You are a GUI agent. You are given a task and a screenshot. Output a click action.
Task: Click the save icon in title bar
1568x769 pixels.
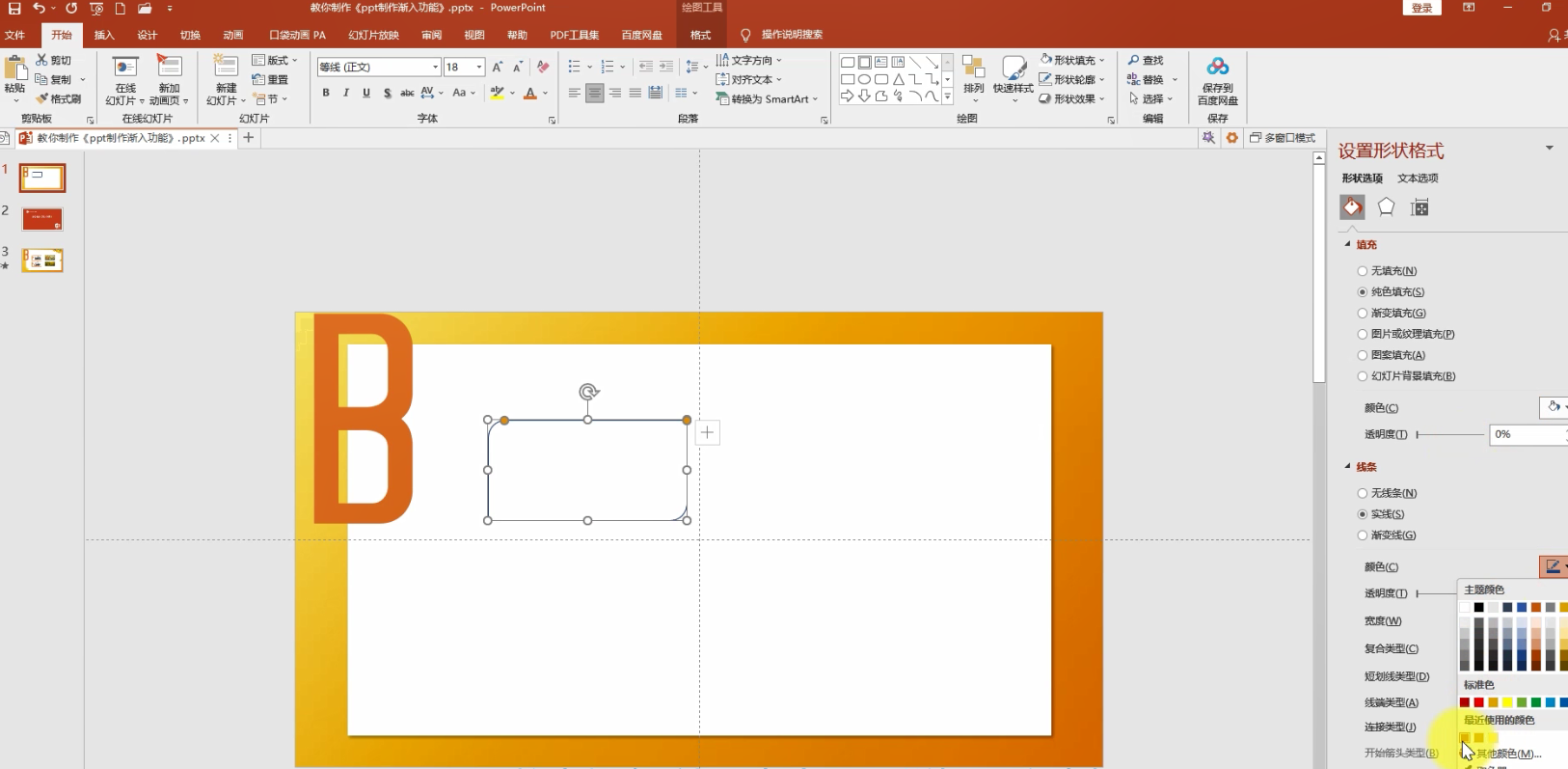[x=14, y=9]
